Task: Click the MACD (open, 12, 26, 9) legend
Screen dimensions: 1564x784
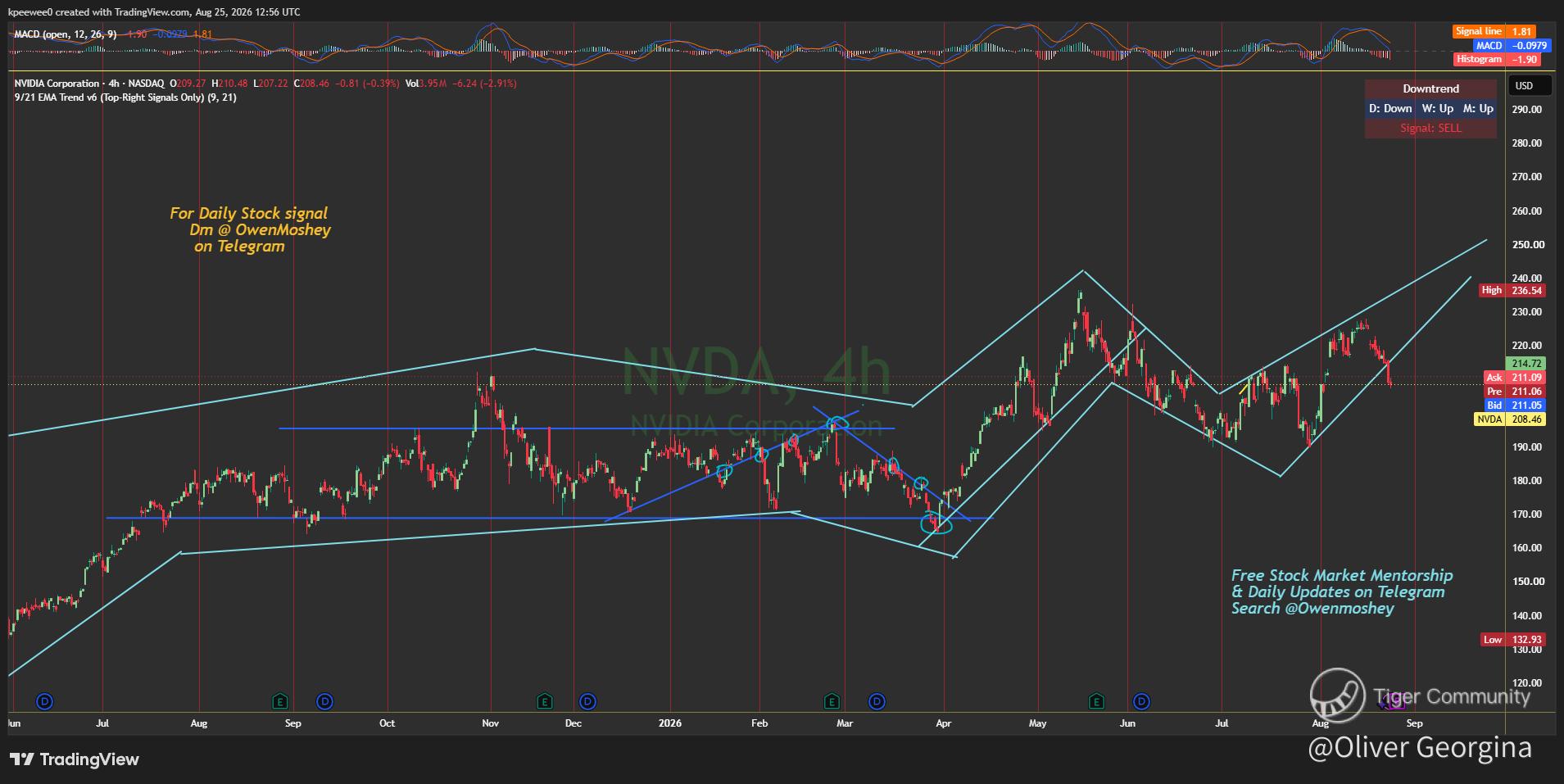Action: (x=66, y=34)
